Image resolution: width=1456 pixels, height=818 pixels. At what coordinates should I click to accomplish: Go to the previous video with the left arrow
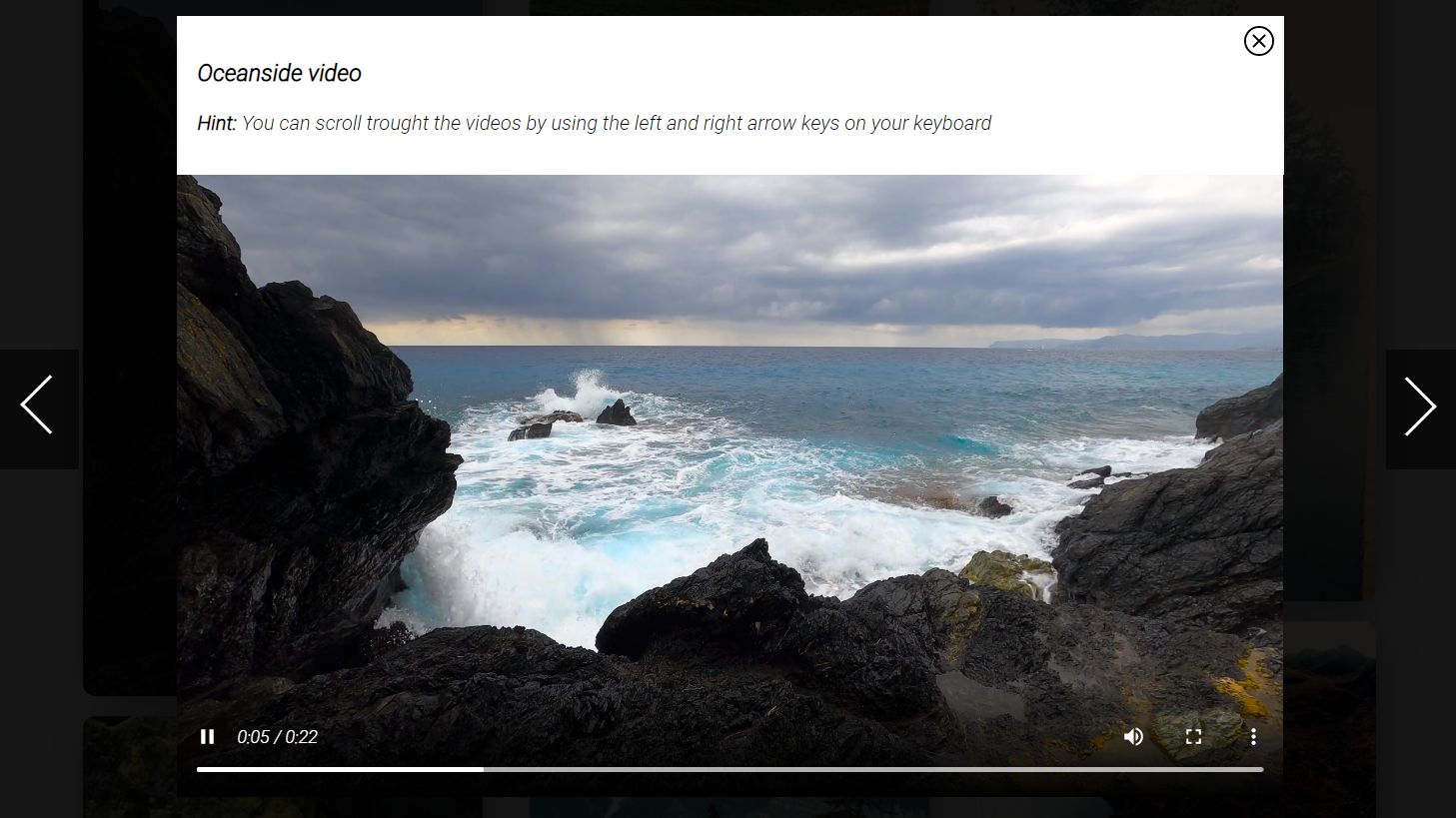click(38, 407)
